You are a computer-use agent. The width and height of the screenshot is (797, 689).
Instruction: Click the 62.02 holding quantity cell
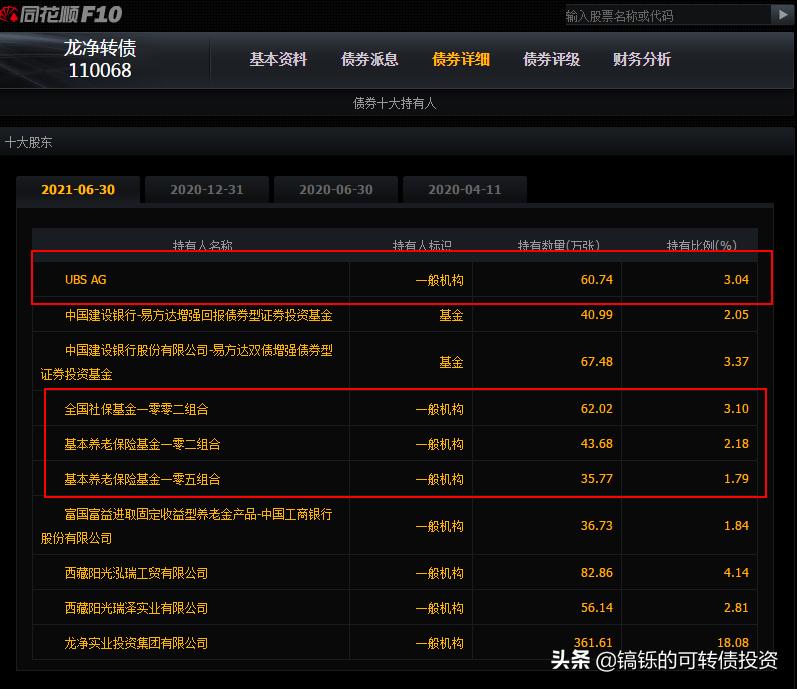[597, 409]
